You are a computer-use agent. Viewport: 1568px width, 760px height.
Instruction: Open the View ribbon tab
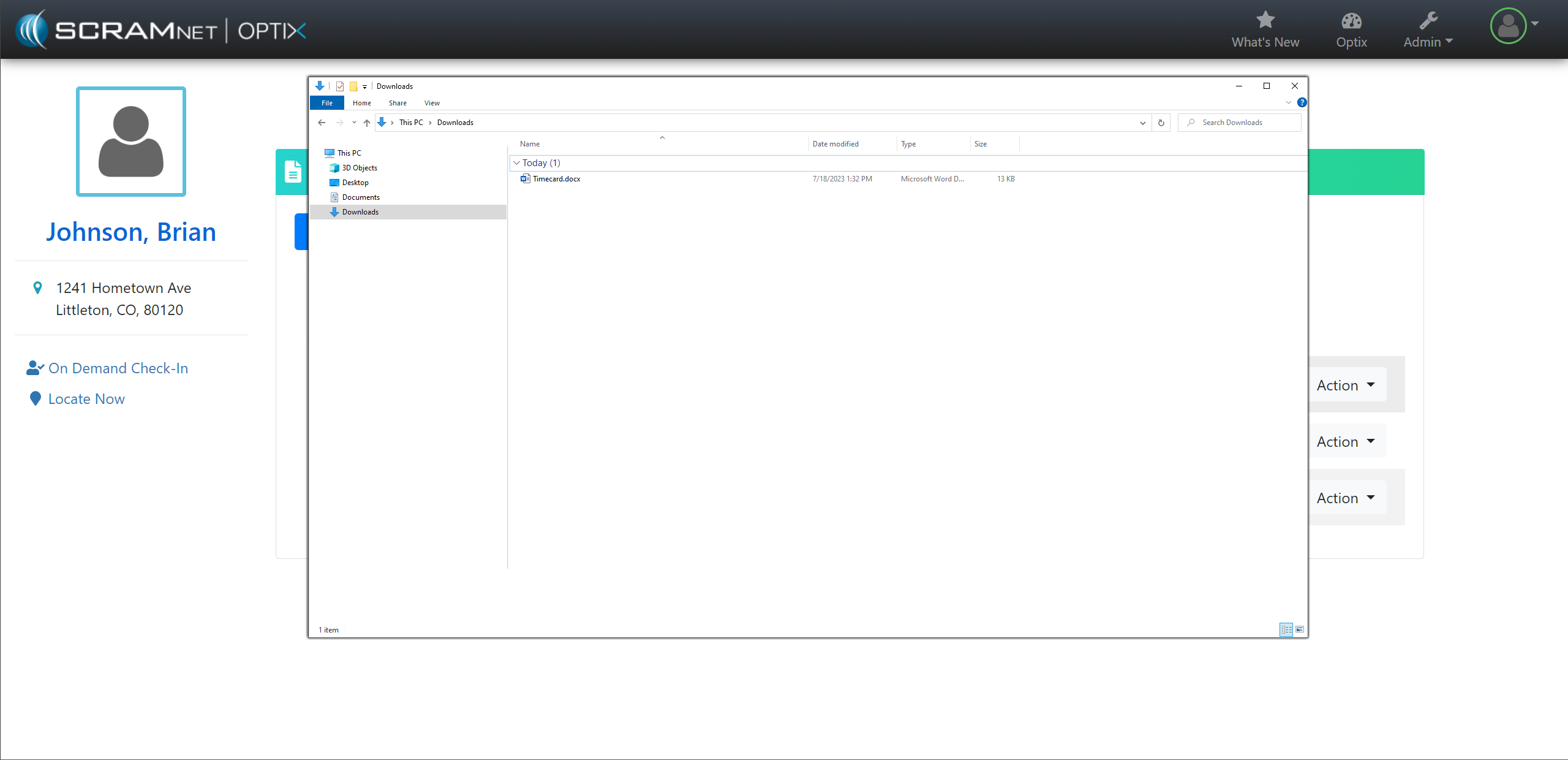pos(432,103)
